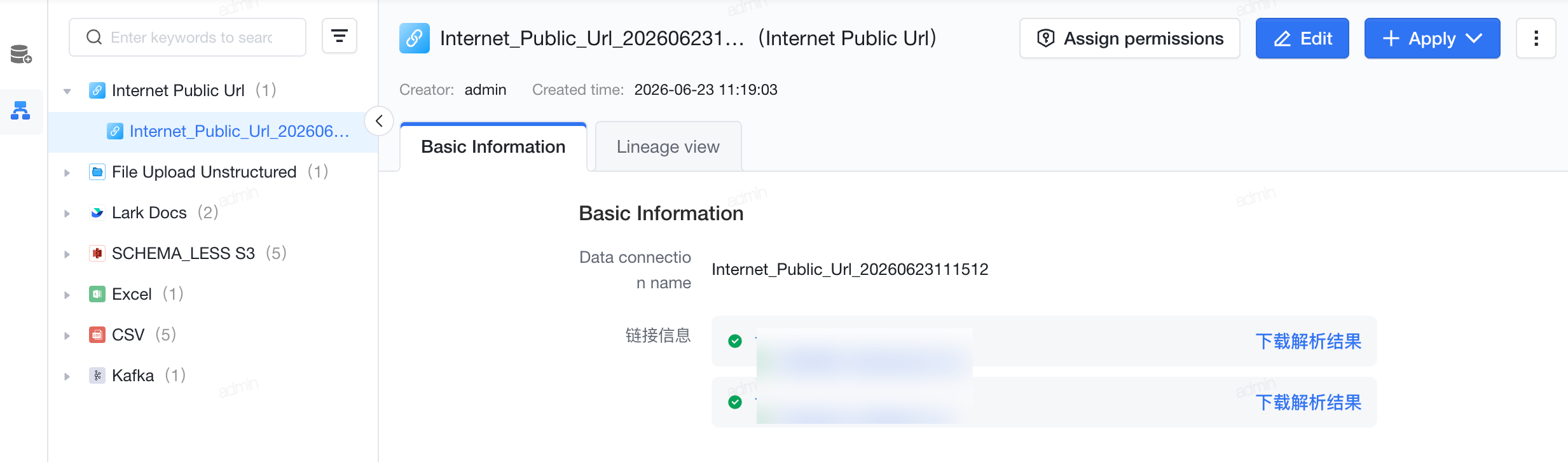Open the three-dot more options menu
Viewport: 1568px width, 462px height.
[x=1536, y=38]
